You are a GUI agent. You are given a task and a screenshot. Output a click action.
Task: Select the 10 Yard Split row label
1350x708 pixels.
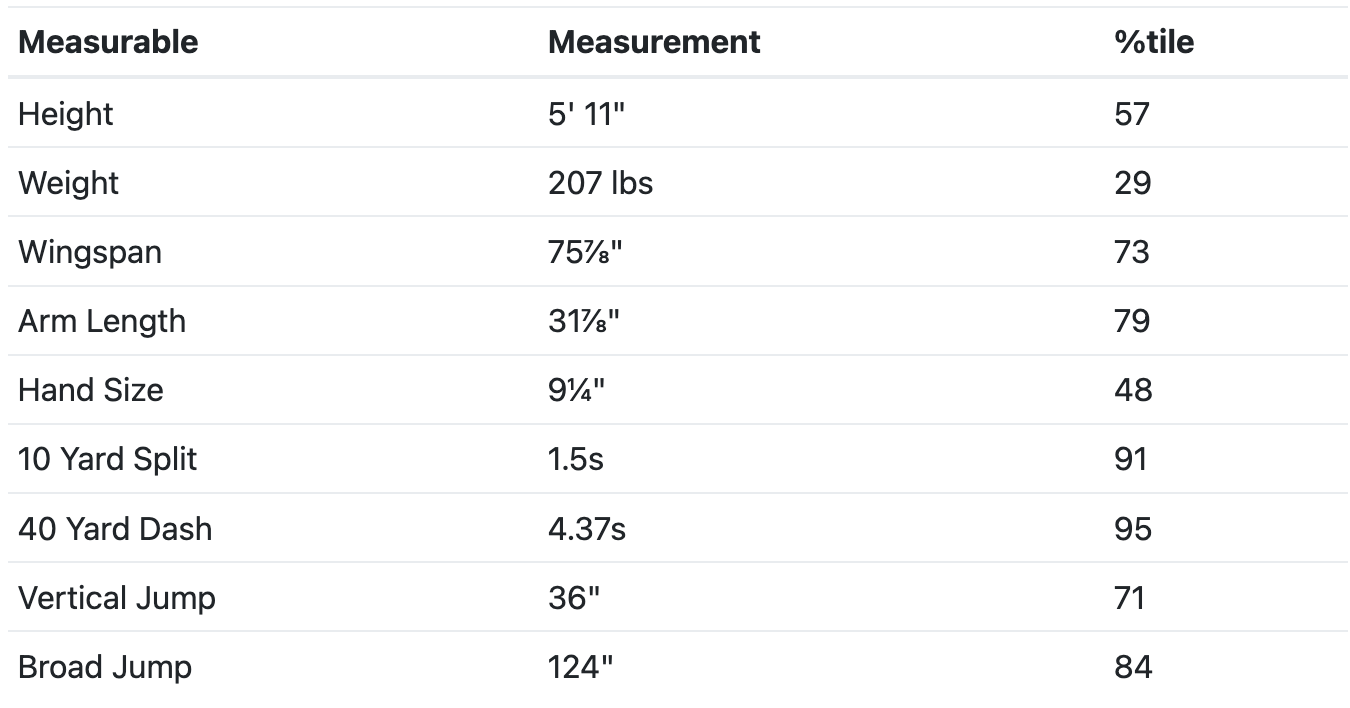coord(108,459)
